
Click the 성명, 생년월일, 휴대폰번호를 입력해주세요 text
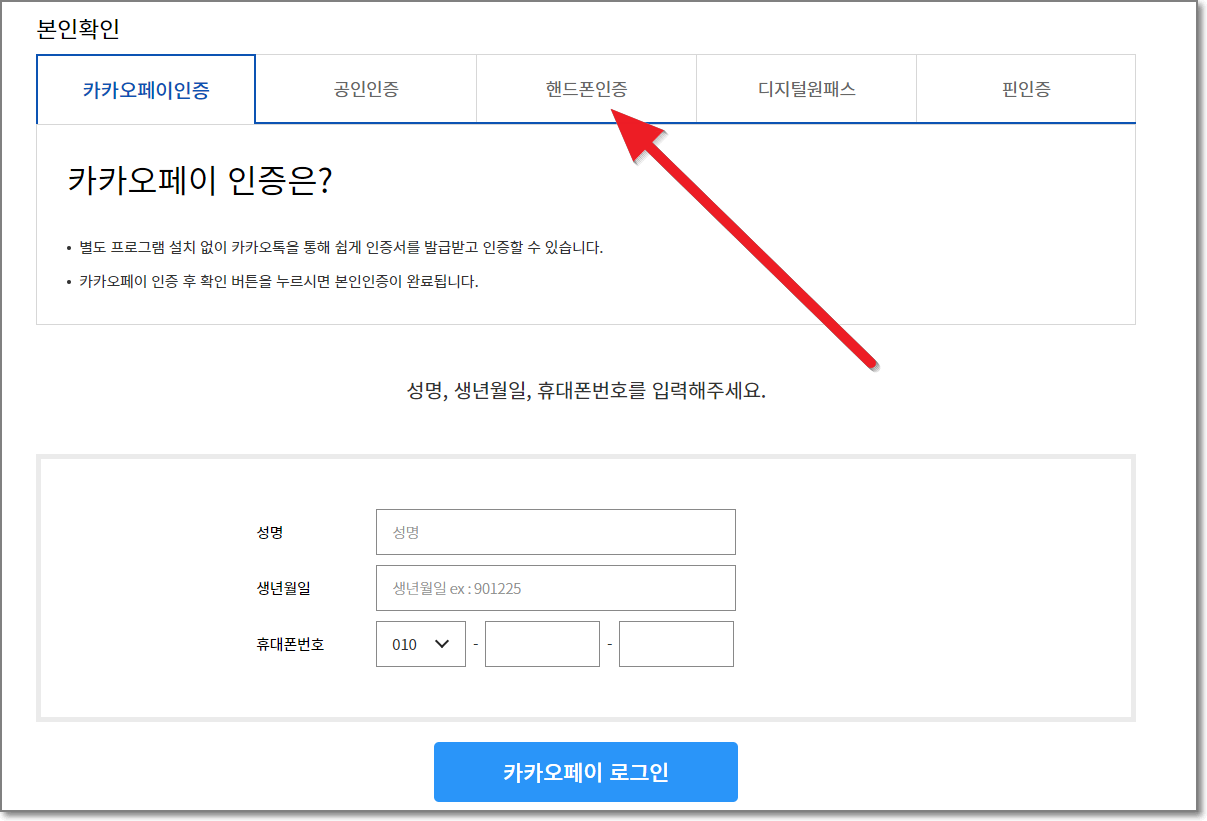[586, 390]
